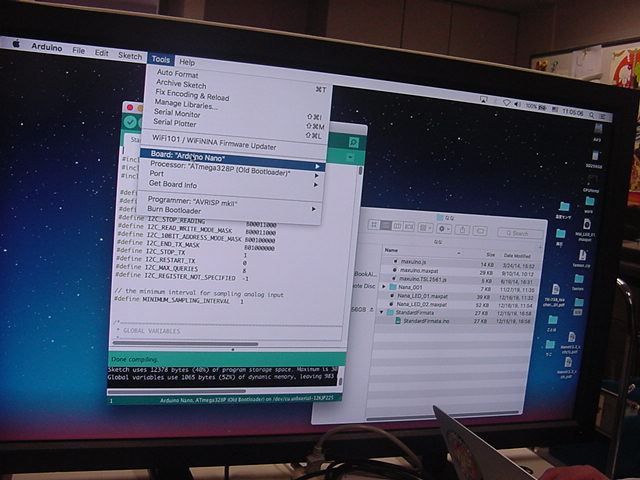Click the Finder Search field
The width and height of the screenshot is (640, 480).
click(x=520, y=233)
